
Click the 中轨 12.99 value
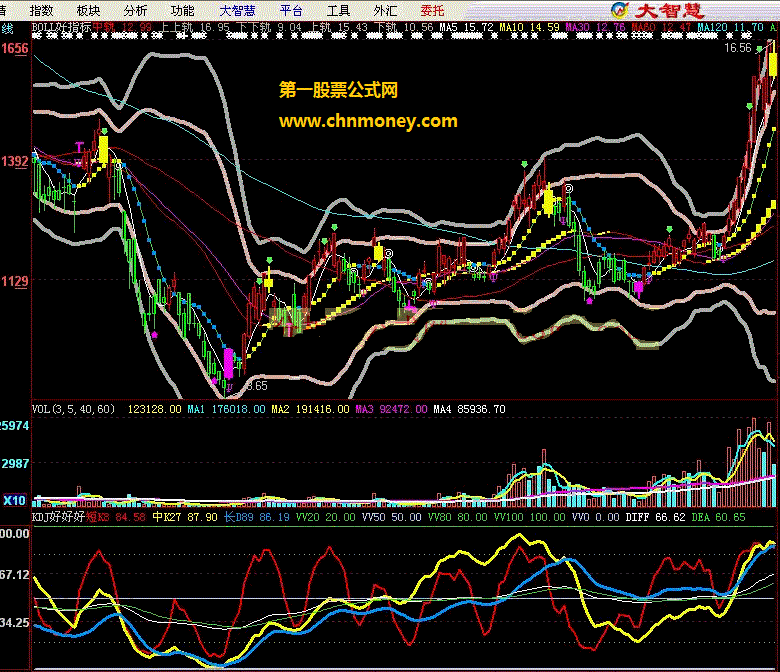click(122, 27)
